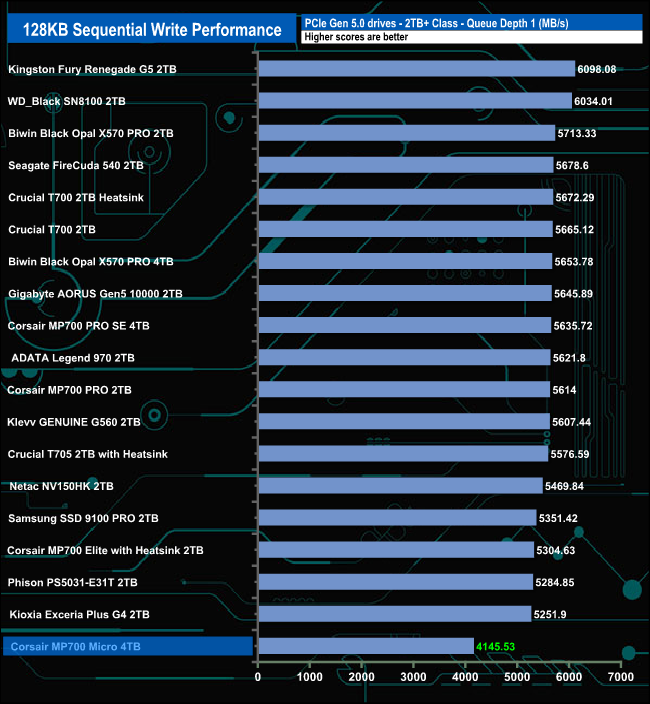Click the 1000 axis tick label
The width and height of the screenshot is (650, 704).
point(310,677)
